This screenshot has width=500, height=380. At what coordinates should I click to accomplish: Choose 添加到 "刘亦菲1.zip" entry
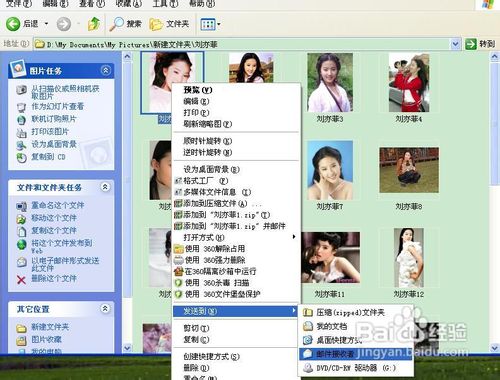pyautogui.click(x=236, y=215)
